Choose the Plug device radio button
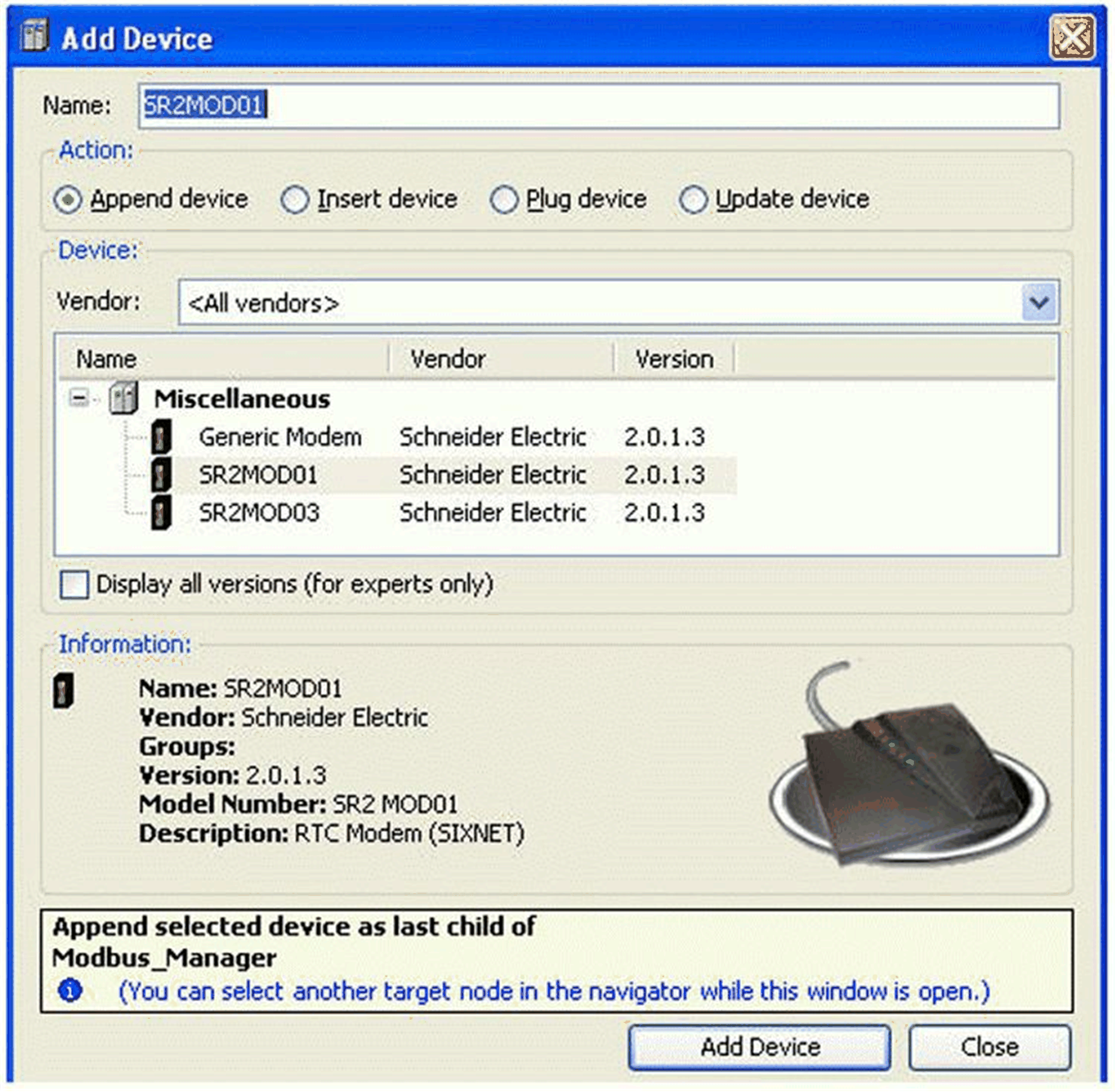The image size is (1115, 1092). point(504,200)
